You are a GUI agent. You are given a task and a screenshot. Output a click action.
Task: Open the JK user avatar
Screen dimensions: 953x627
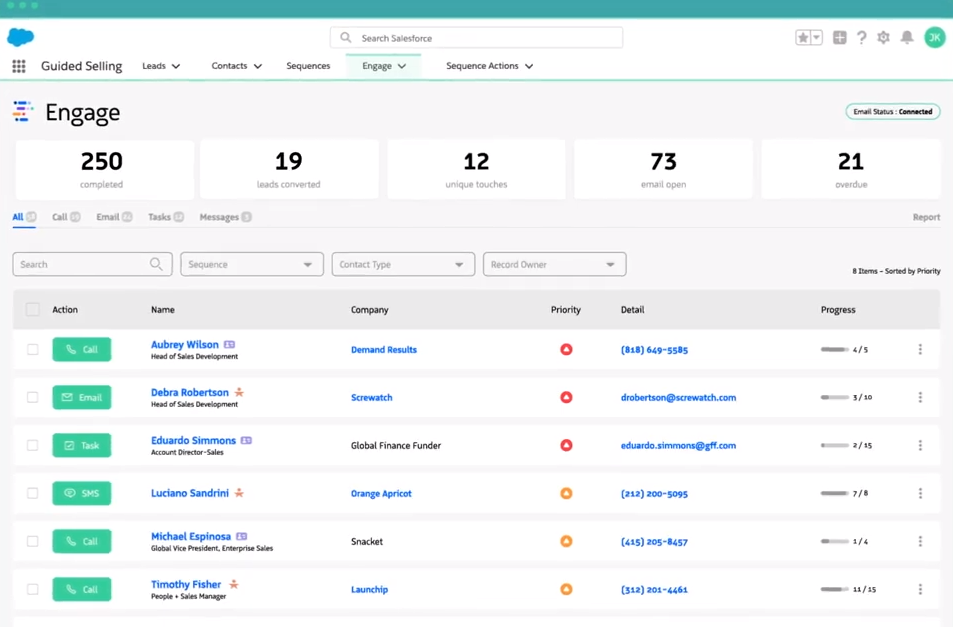tap(934, 38)
